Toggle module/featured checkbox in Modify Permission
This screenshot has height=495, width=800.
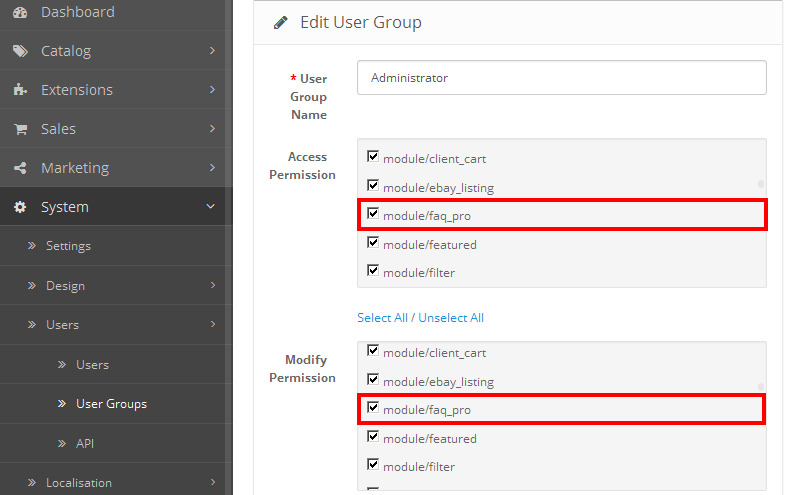coord(373,437)
